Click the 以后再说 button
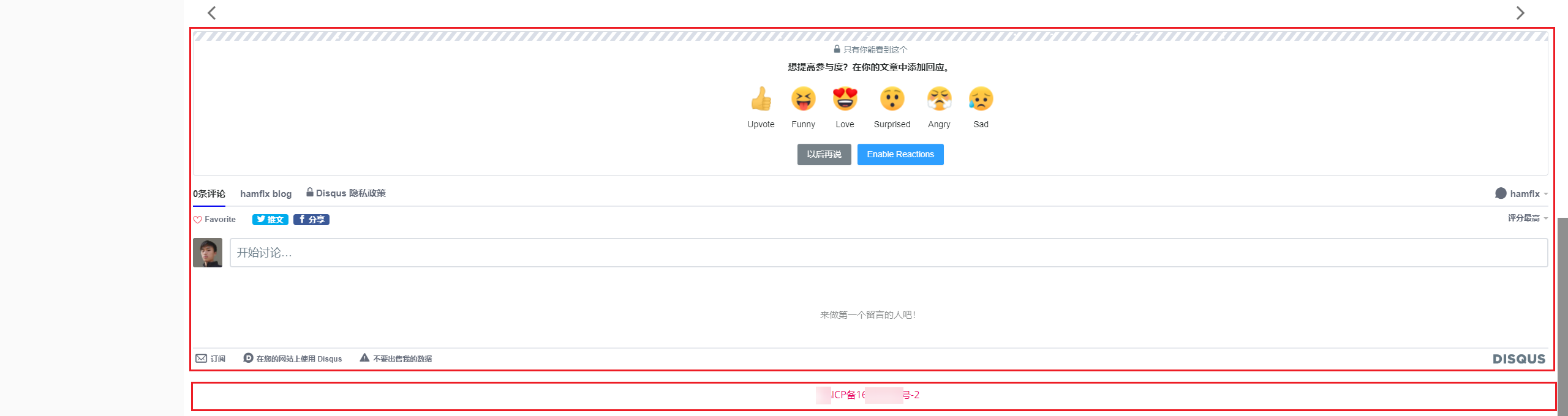 pyautogui.click(x=824, y=154)
